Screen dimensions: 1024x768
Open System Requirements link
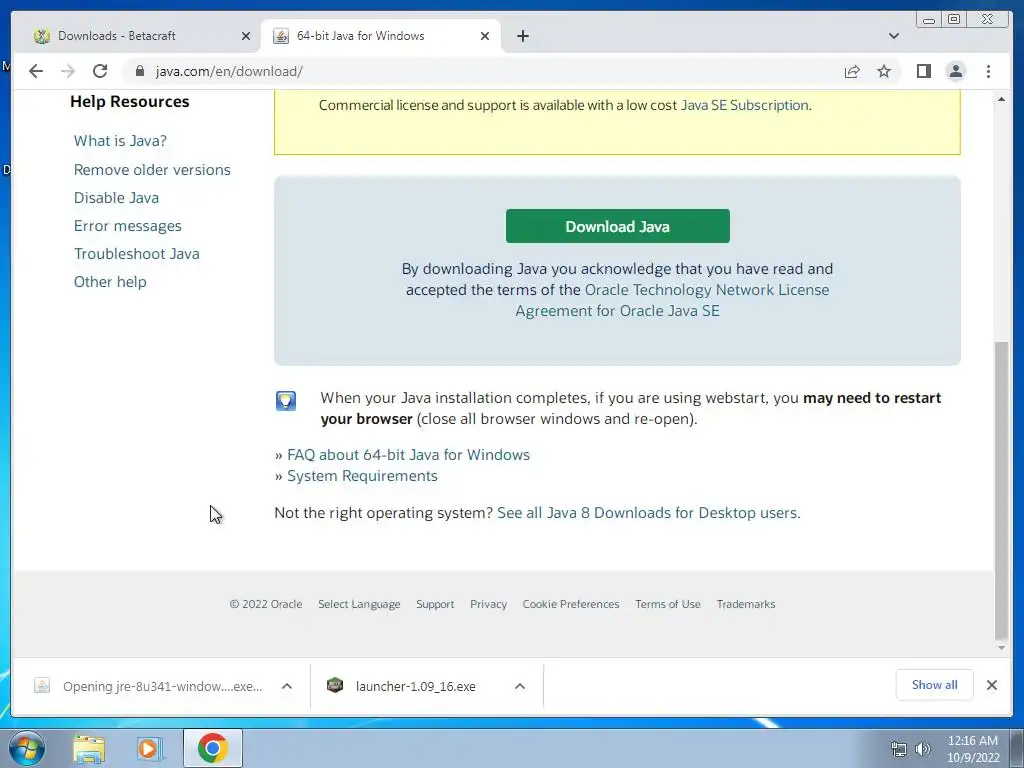[362, 476]
